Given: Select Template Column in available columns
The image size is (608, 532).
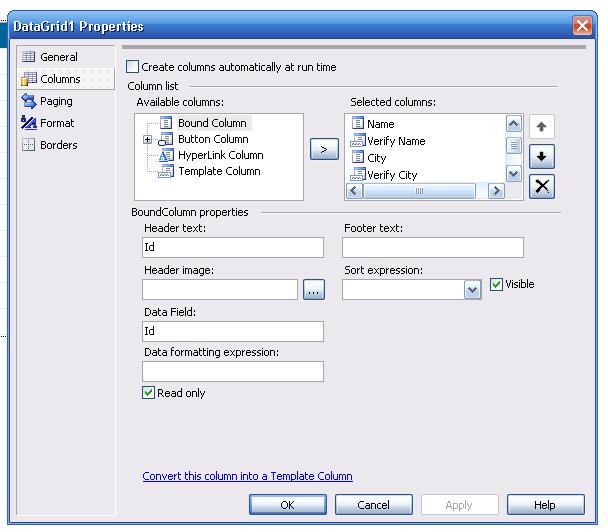Looking at the screenshot, I should point(219,171).
